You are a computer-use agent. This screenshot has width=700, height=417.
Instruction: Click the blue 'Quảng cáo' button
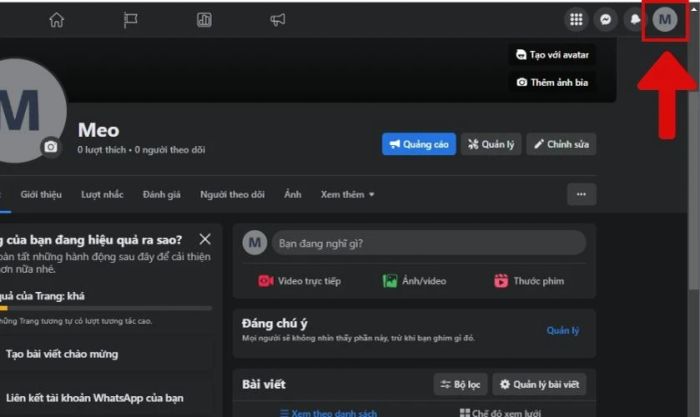[419, 144]
